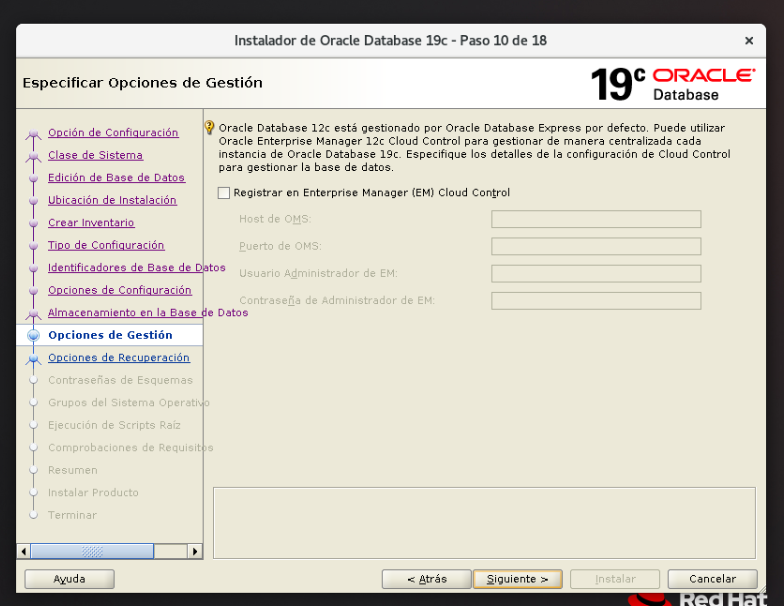Click step dot beside Ubicación de Instalación
Image resolution: width=784 pixels, height=606 pixels.
point(34,200)
